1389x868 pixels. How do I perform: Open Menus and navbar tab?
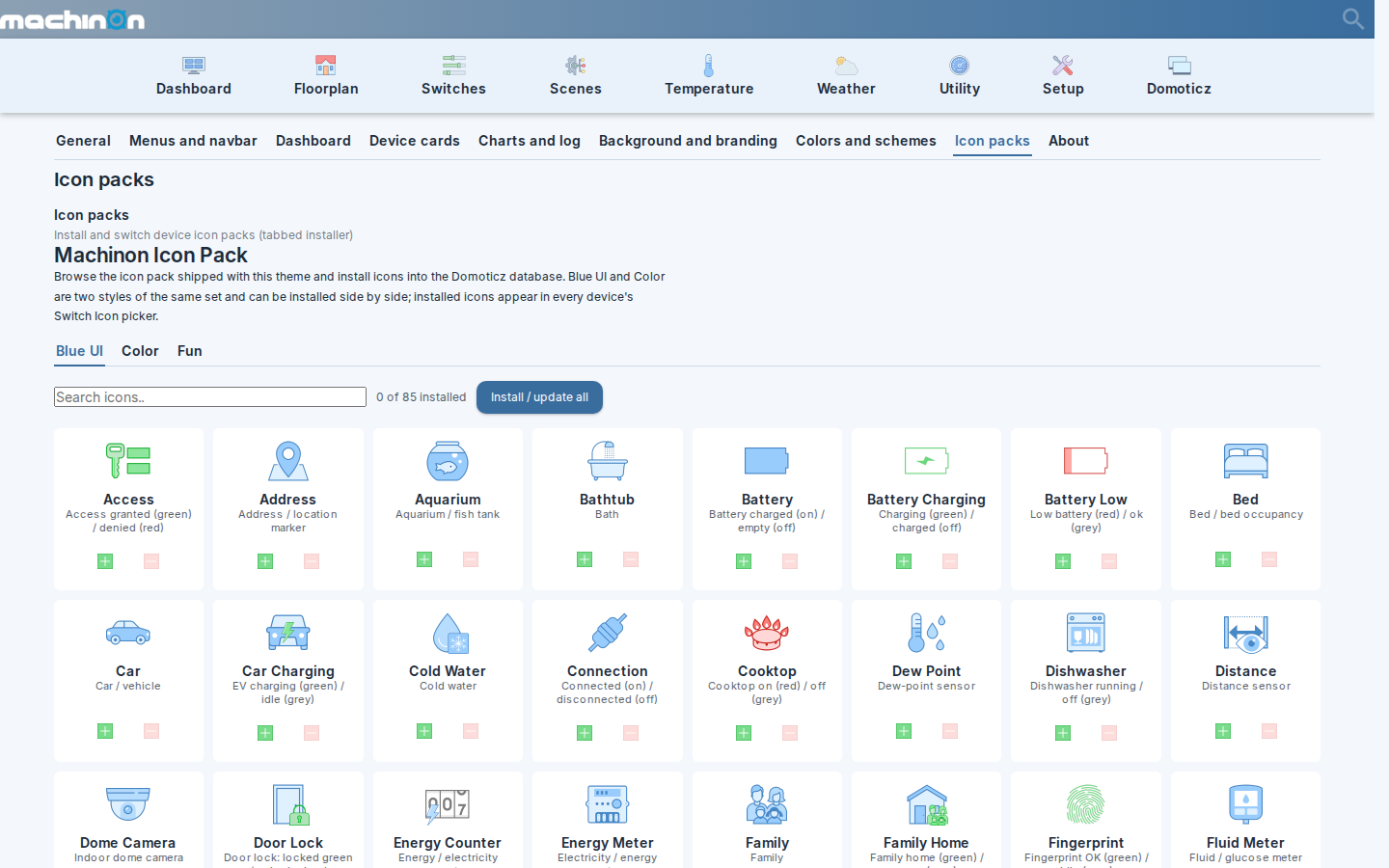(193, 141)
